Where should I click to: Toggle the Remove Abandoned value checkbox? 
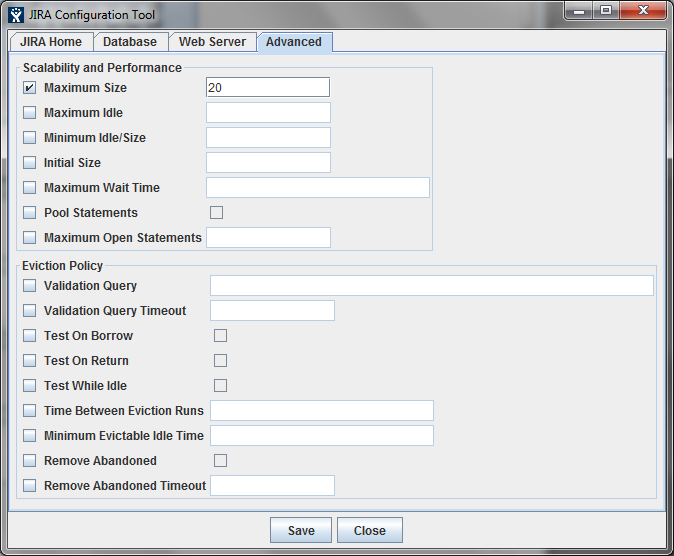[221, 461]
